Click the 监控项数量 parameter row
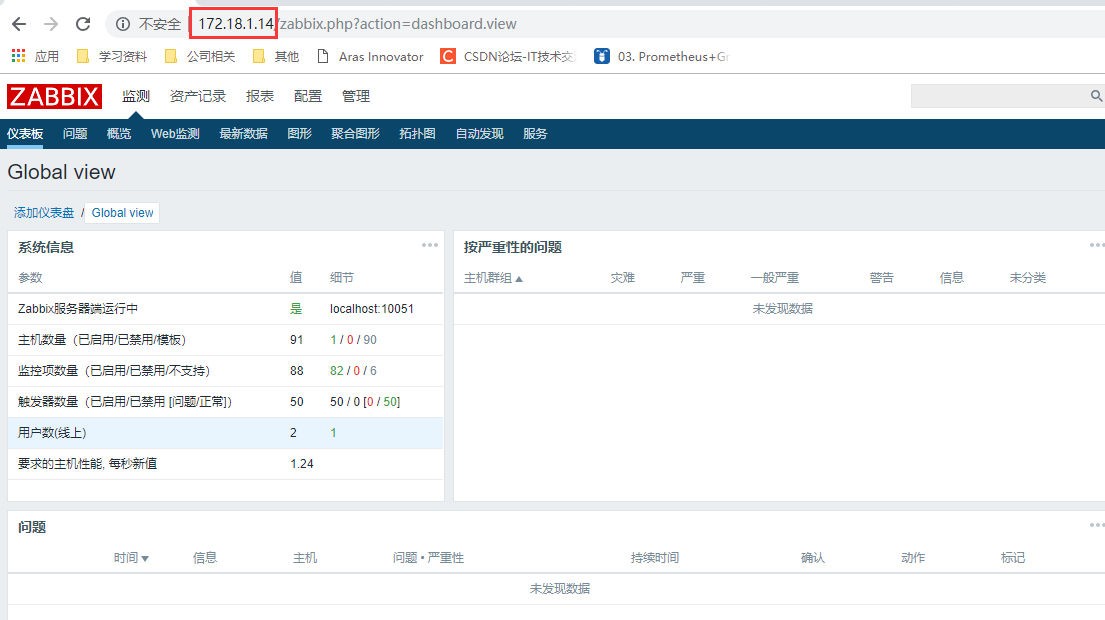 226,371
